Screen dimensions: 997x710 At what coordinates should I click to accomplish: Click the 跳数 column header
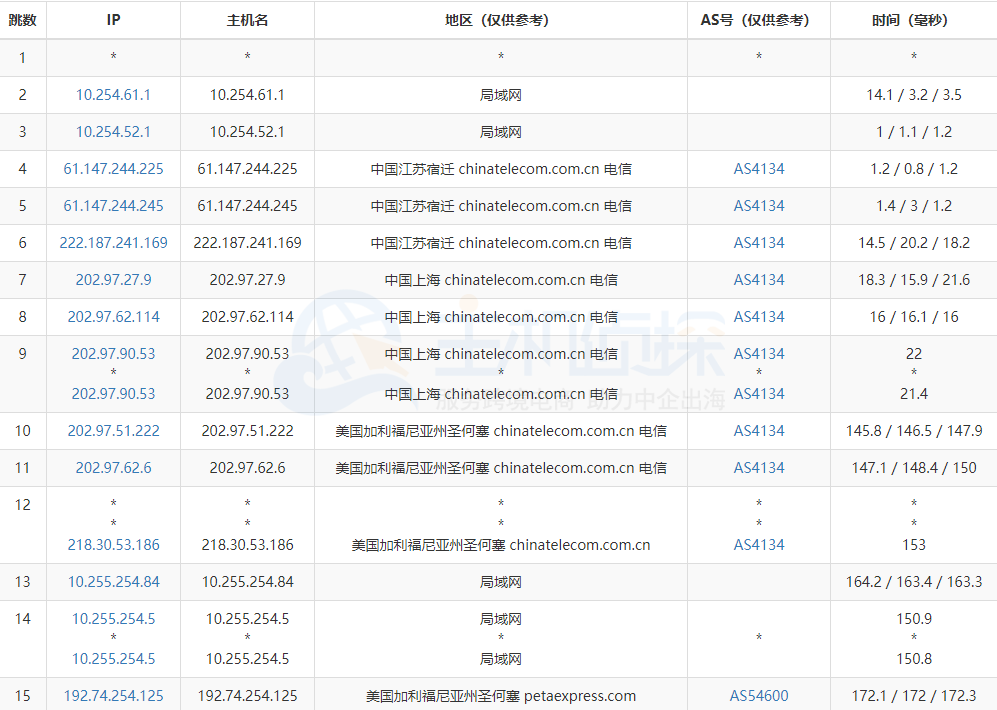pos(22,20)
